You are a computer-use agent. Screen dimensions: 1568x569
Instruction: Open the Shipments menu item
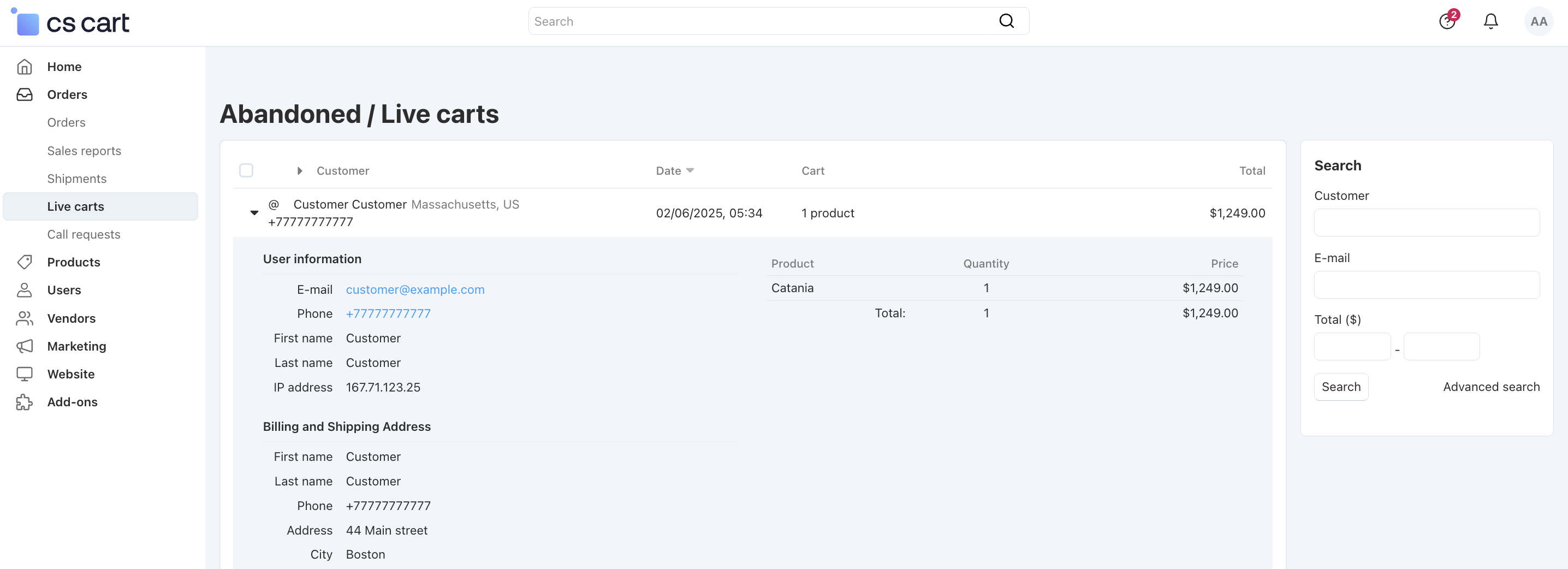coord(76,179)
